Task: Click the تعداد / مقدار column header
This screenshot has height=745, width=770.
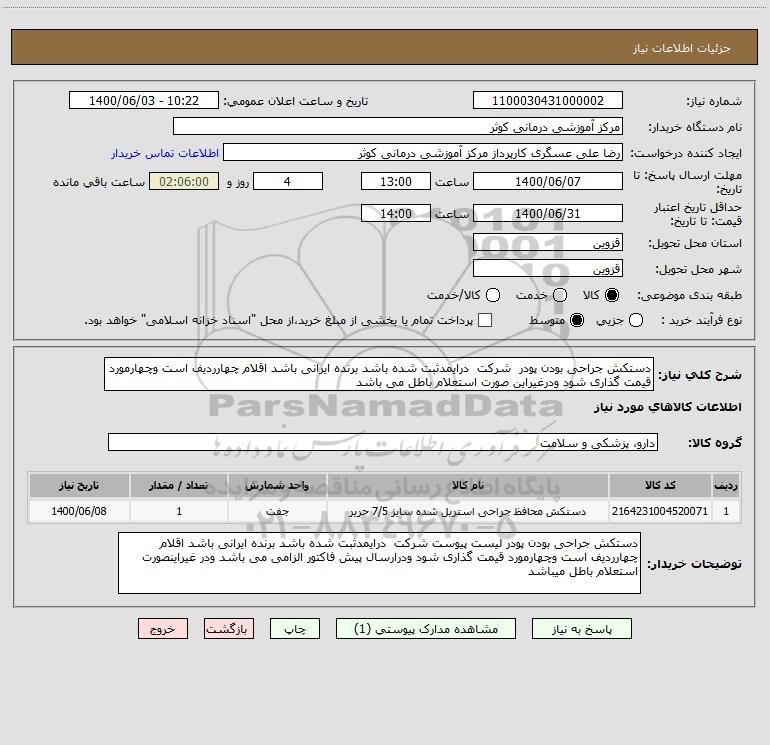Action: (179, 485)
